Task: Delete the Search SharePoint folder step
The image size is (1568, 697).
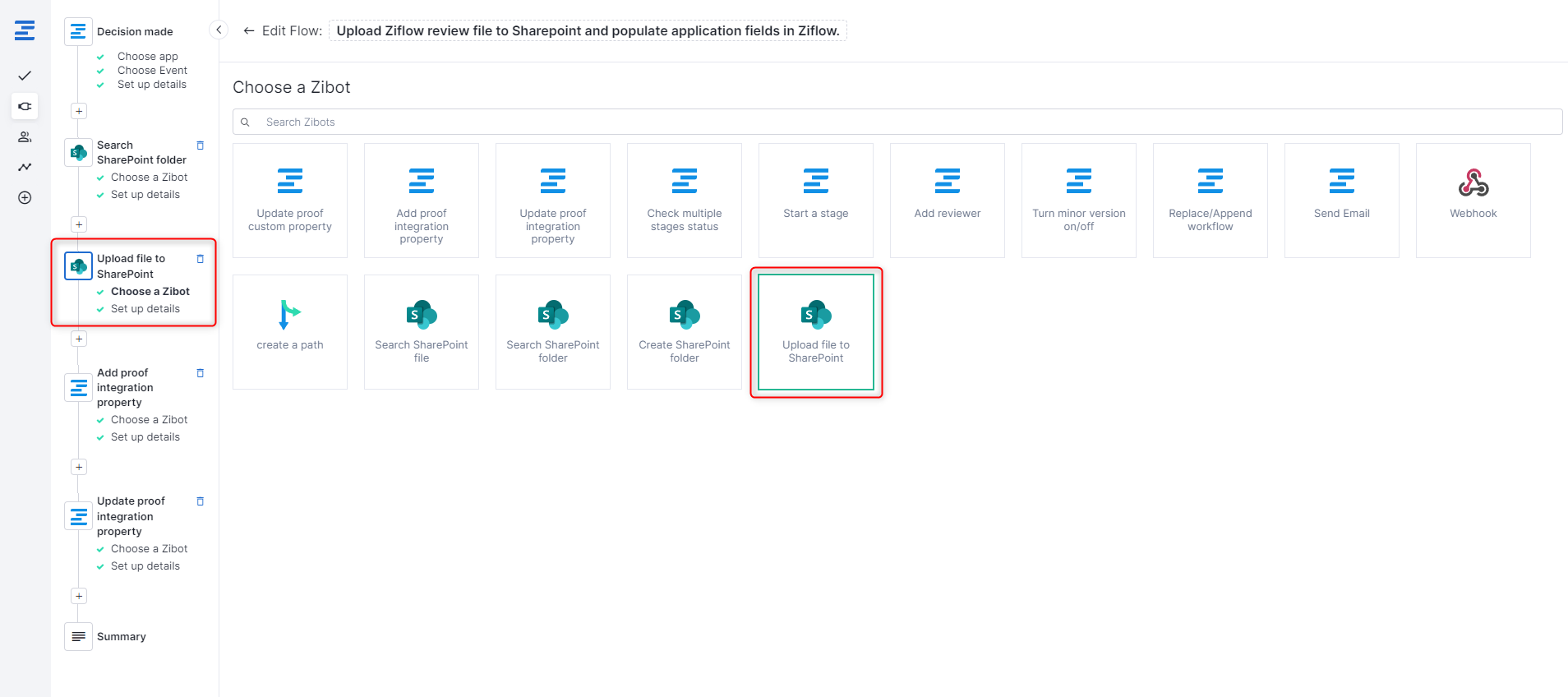Action: (200, 145)
